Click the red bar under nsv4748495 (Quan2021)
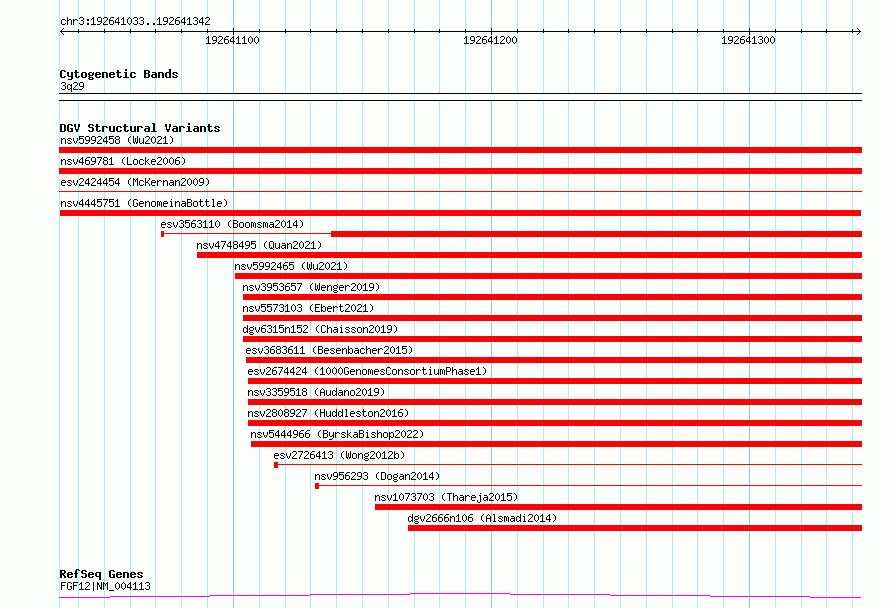Image resolution: width=890 pixels, height=608 pixels. pos(530,255)
